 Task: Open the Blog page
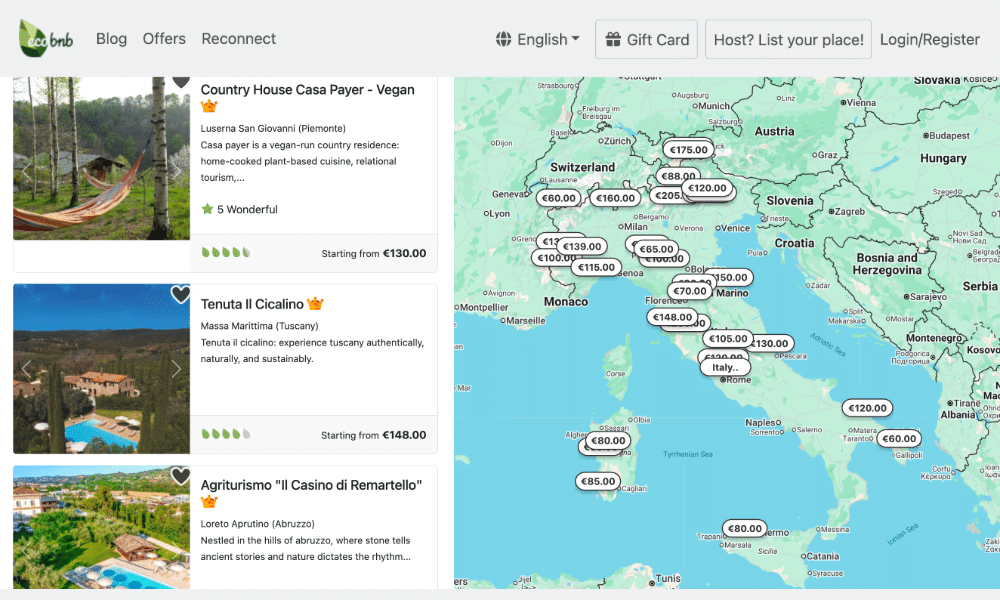[112, 39]
